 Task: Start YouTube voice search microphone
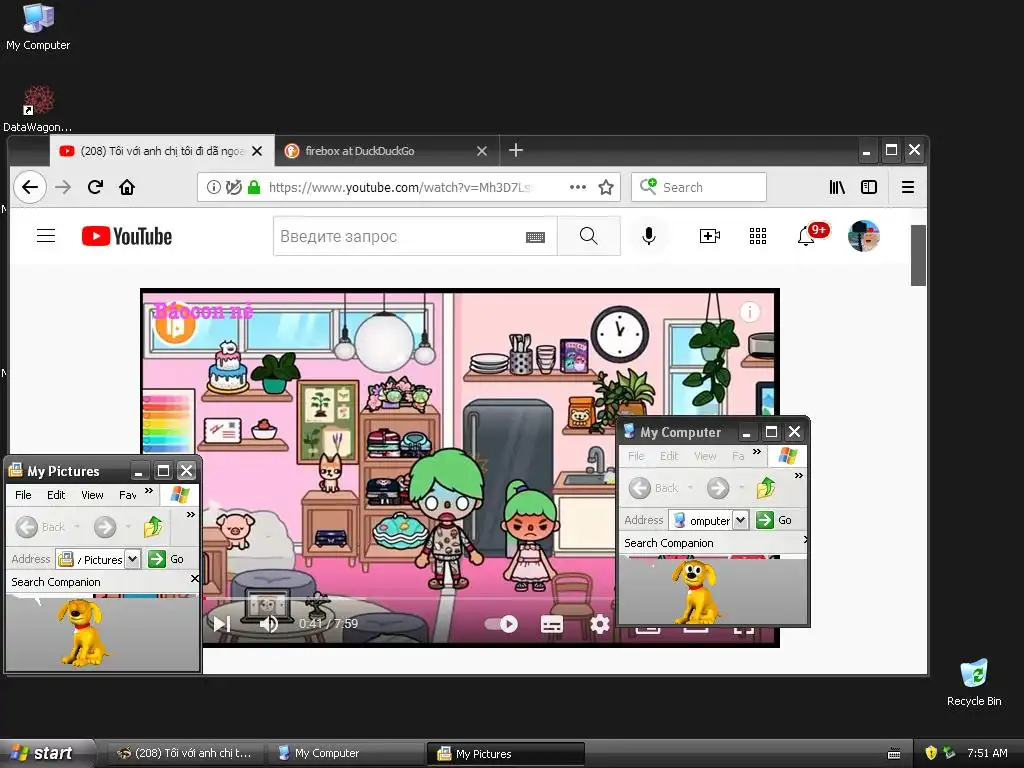pos(648,236)
